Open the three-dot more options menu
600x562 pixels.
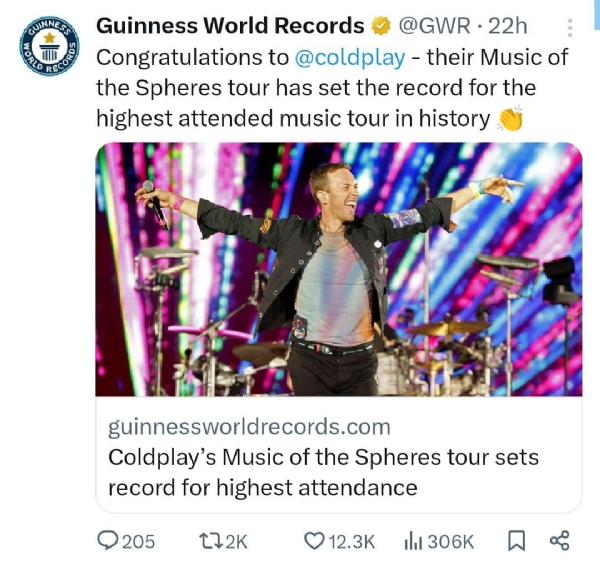coord(569,28)
